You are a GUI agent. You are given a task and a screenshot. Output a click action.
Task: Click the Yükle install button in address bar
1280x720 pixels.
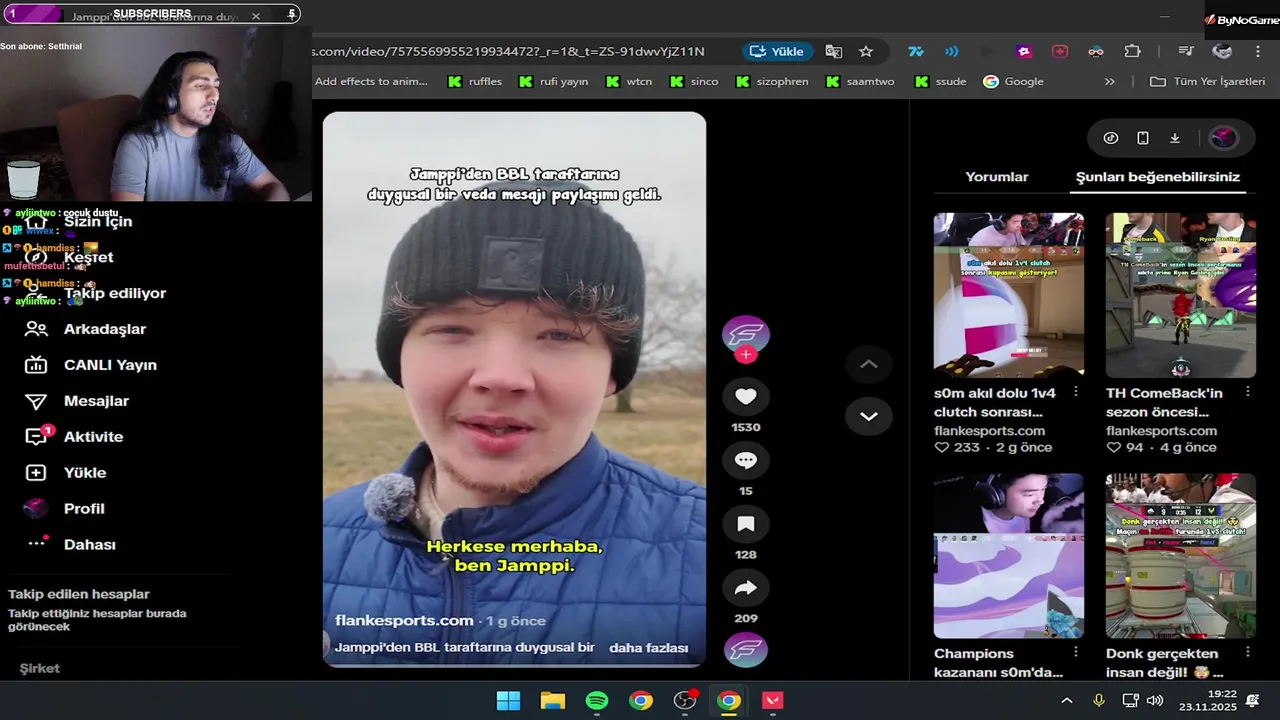click(777, 51)
